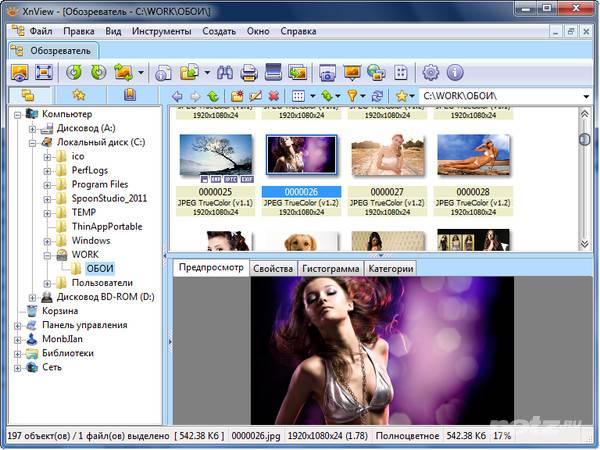Click the binoculars search icon
Screen dimensions: 600x450
coord(224,72)
